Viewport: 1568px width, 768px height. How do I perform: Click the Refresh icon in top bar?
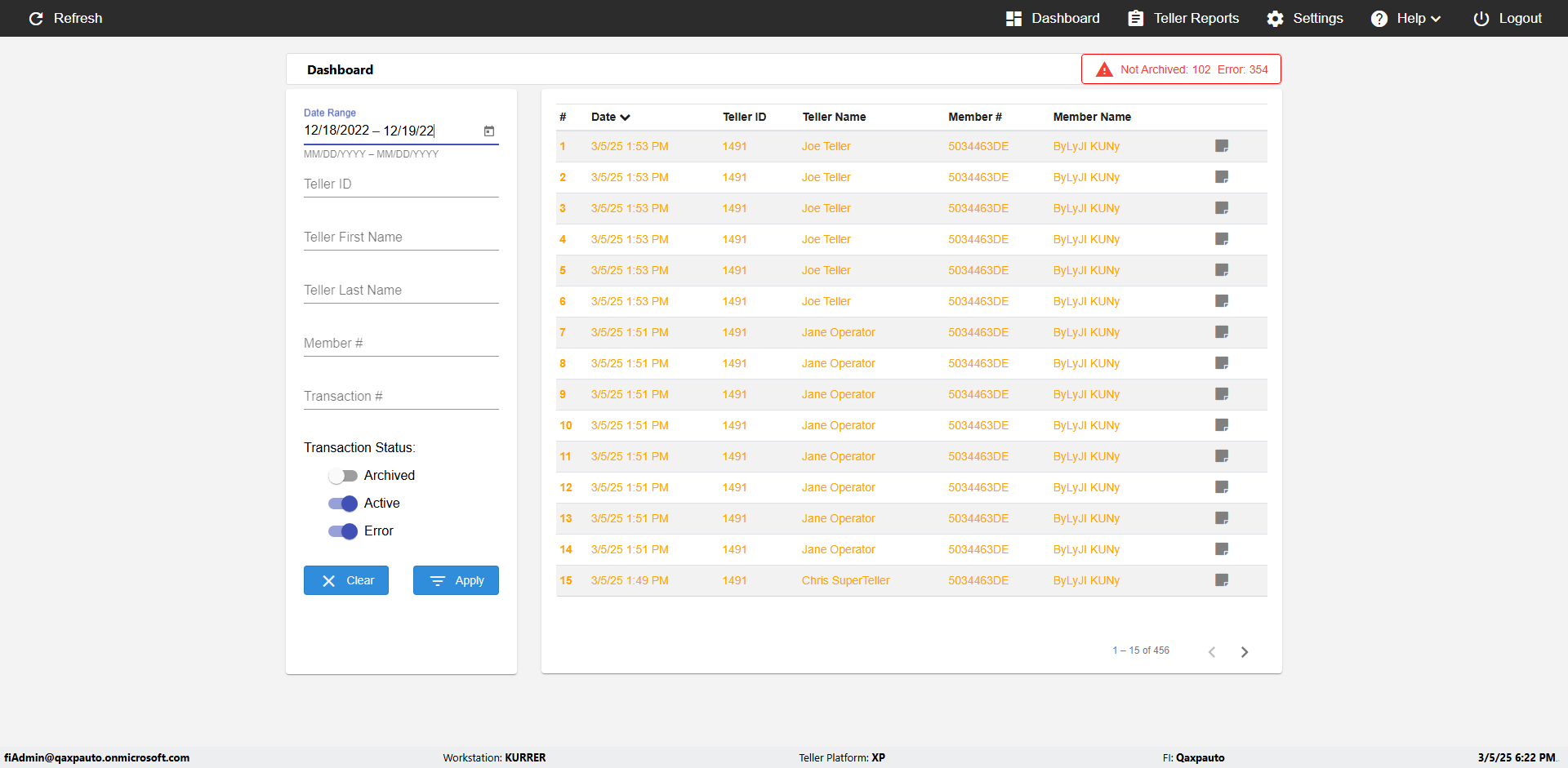coord(36,18)
